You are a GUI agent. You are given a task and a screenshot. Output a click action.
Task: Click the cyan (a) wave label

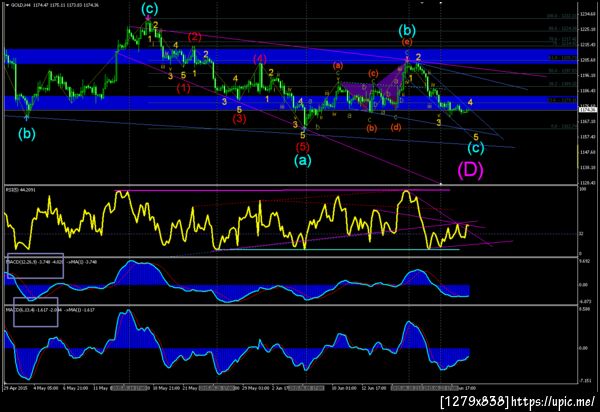coord(303,160)
